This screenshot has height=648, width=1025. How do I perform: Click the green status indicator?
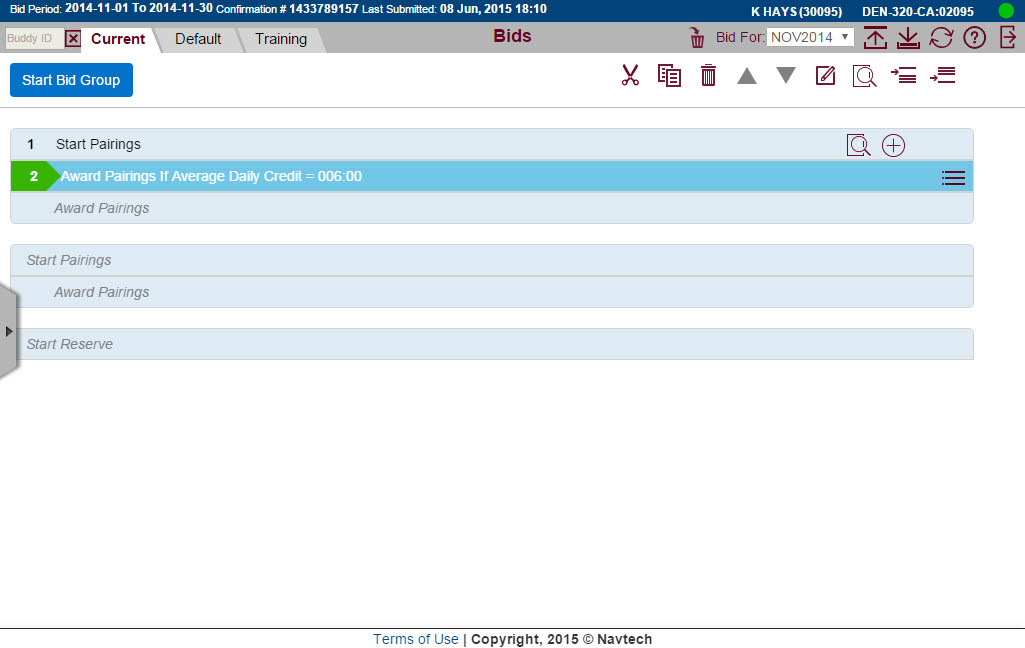pos(1006,10)
